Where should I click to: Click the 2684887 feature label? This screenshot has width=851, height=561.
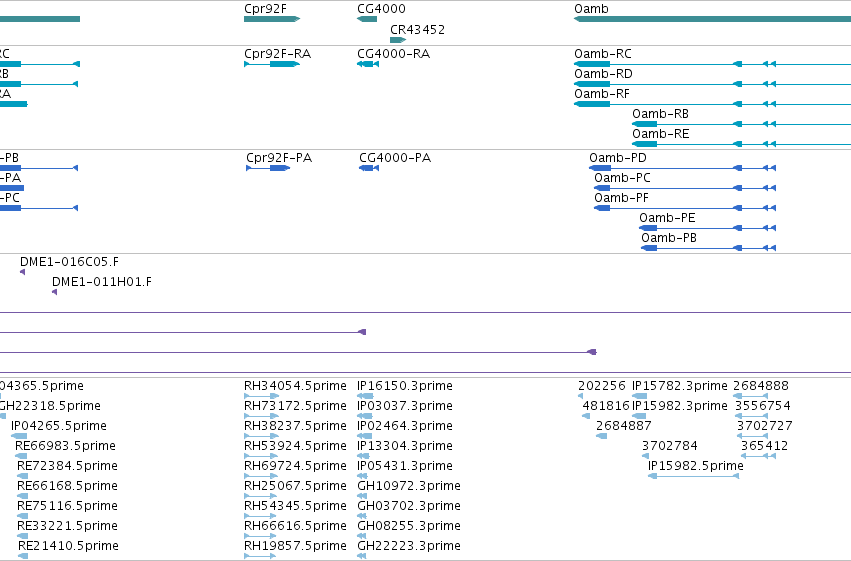624,426
